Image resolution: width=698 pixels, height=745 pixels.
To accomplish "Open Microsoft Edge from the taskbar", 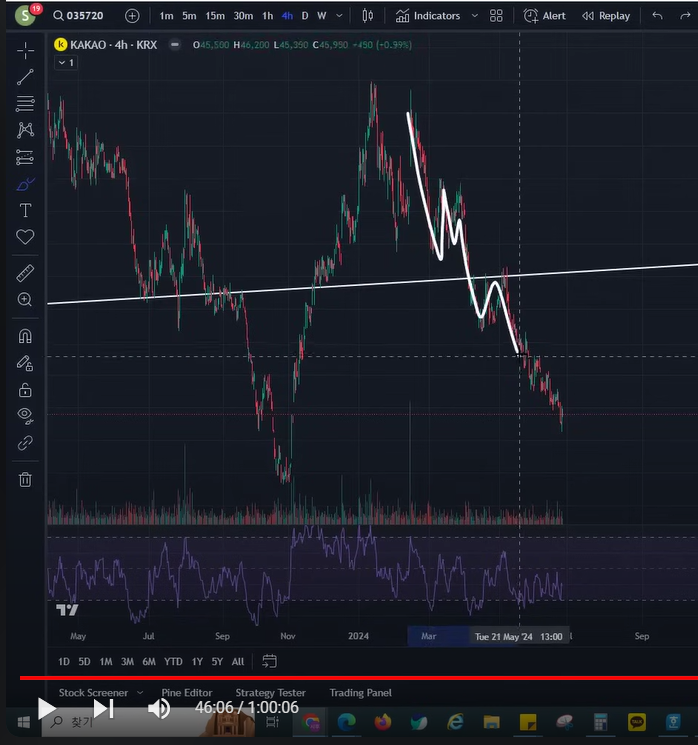I will [346, 723].
